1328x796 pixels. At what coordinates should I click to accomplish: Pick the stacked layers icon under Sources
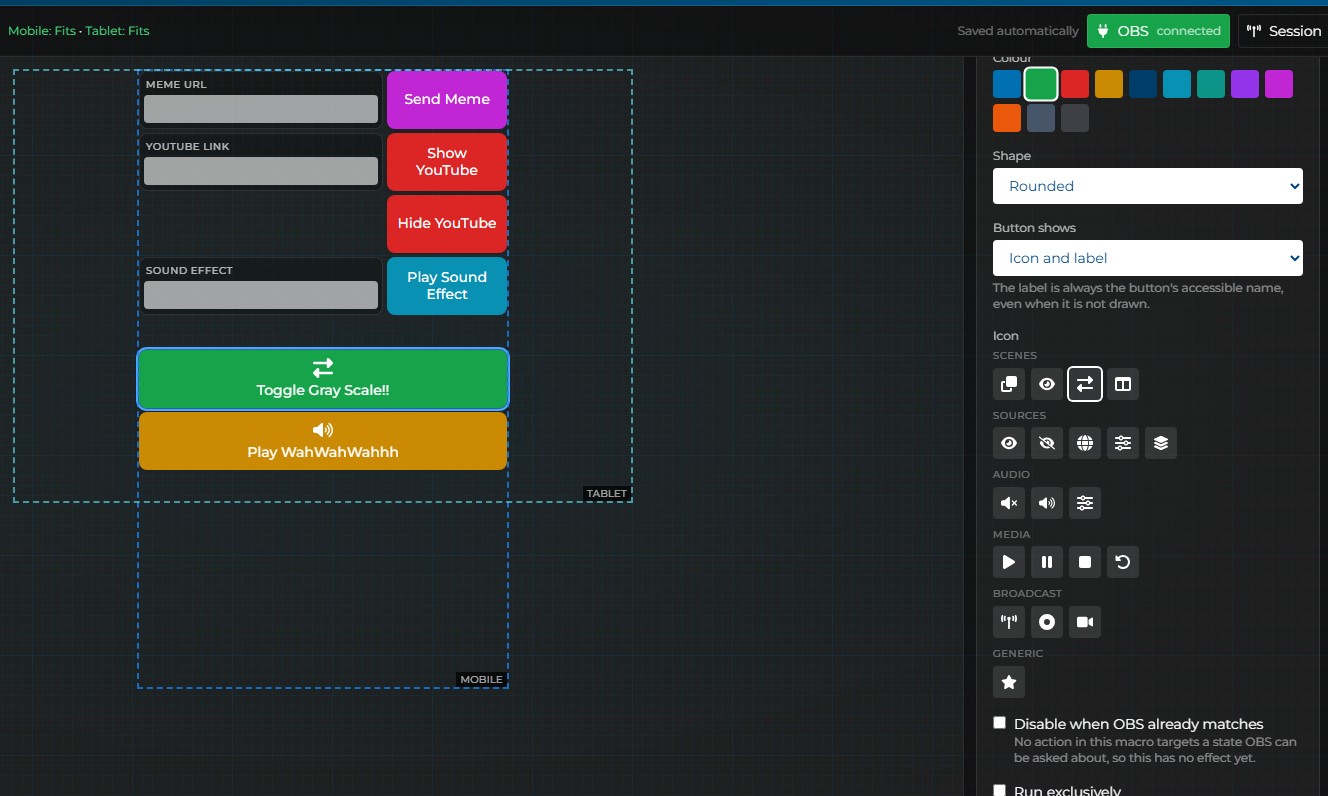pyautogui.click(x=1161, y=443)
